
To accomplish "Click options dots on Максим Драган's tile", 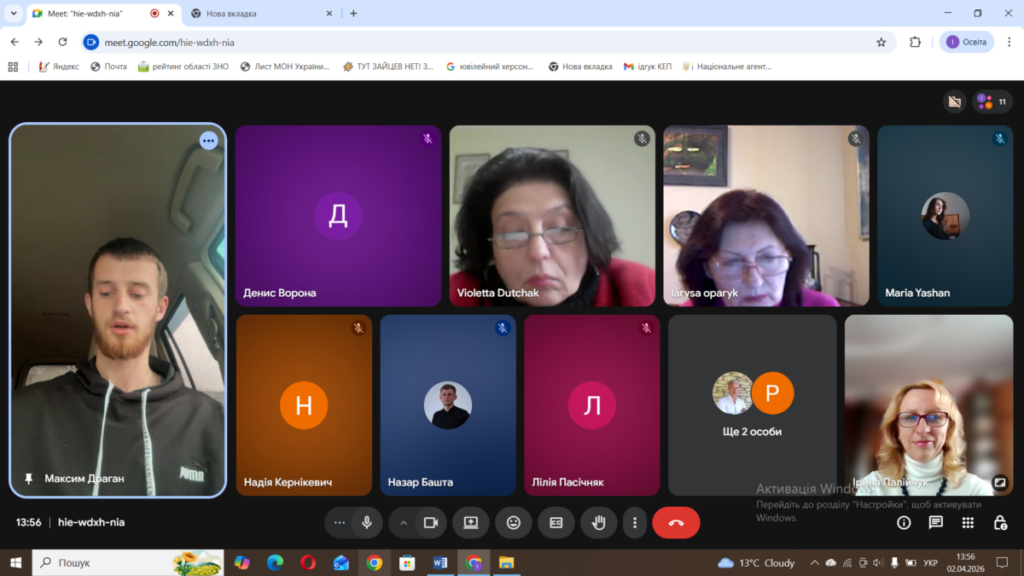I will point(208,141).
